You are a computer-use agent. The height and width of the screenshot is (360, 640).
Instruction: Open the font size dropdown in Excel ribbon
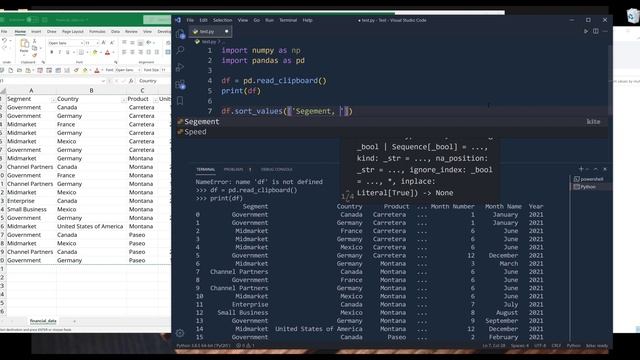coord(98,42)
